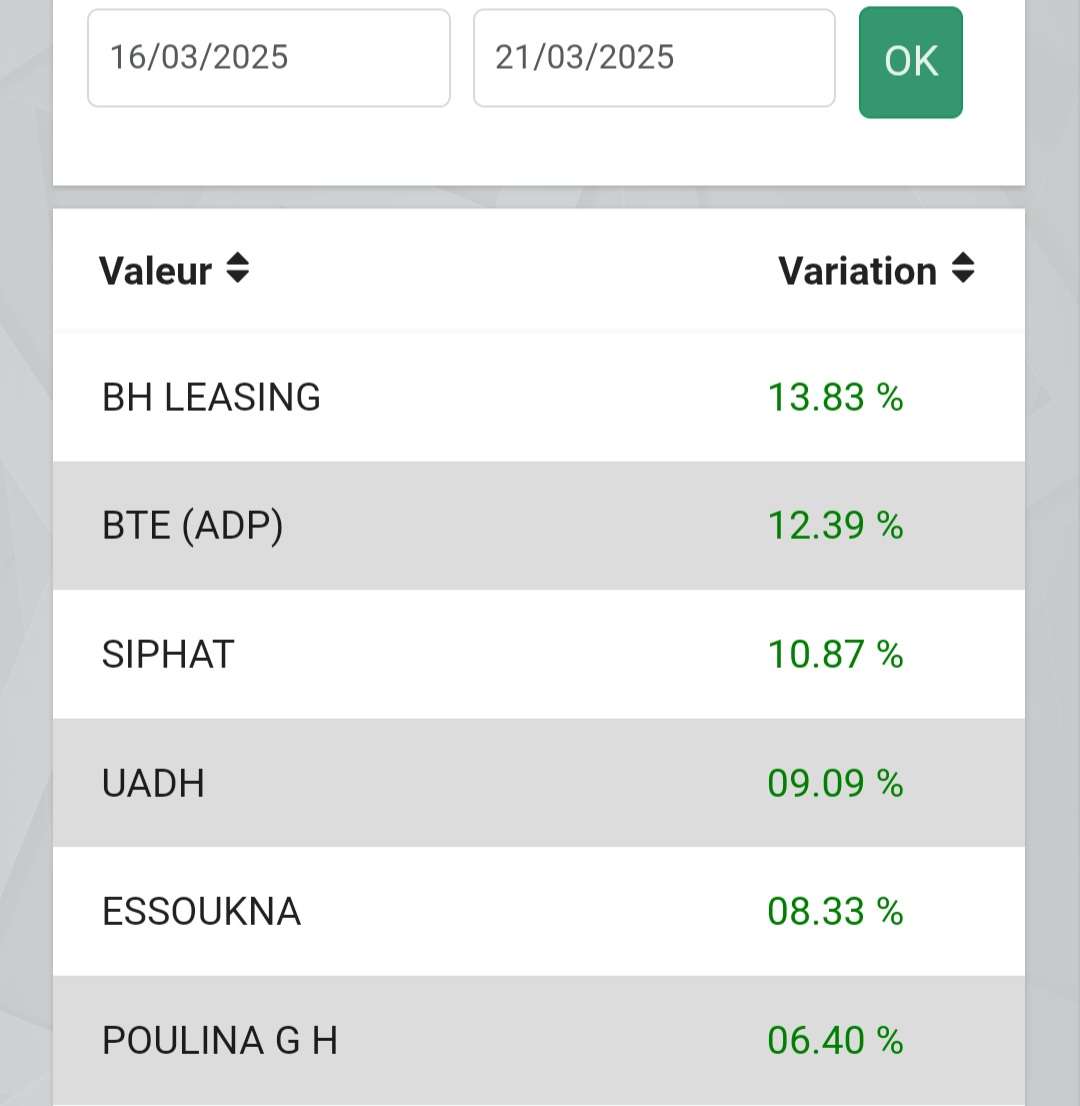Click the 06.40 % variation value

pos(835,1040)
